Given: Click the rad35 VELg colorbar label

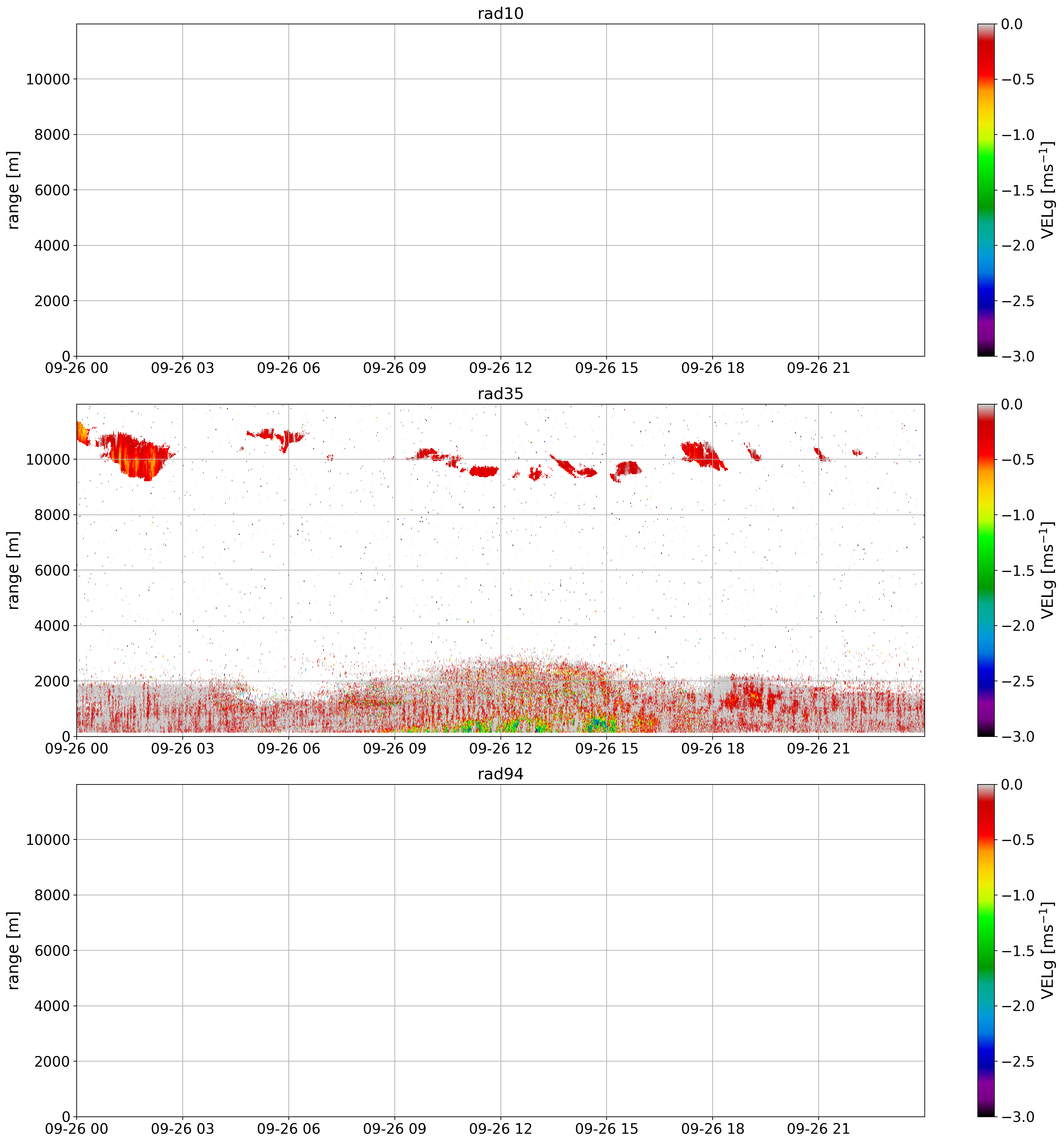Looking at the screenshot, I should click(x=1047, y=570).
